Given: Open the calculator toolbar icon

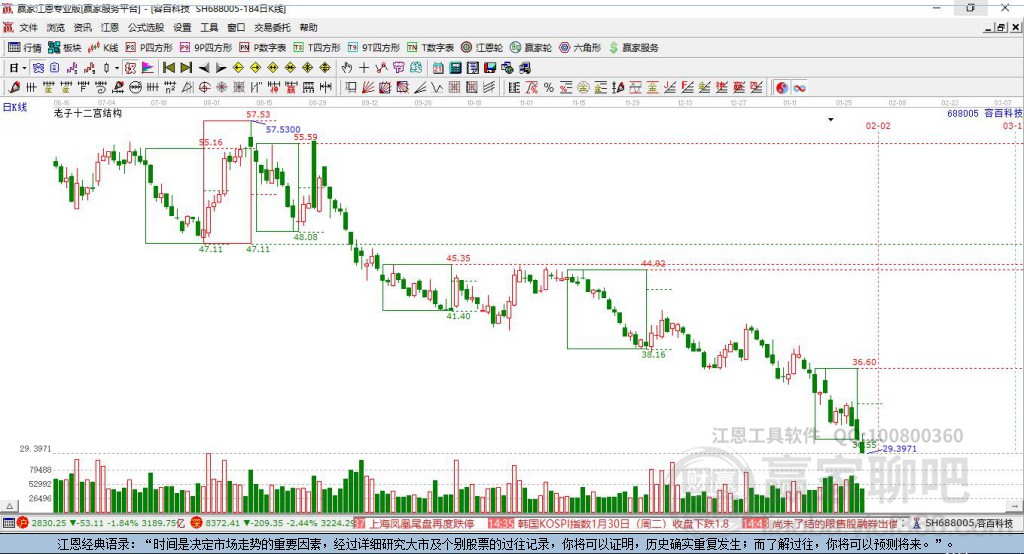Looking at the screenshot, I should [455, 67].
